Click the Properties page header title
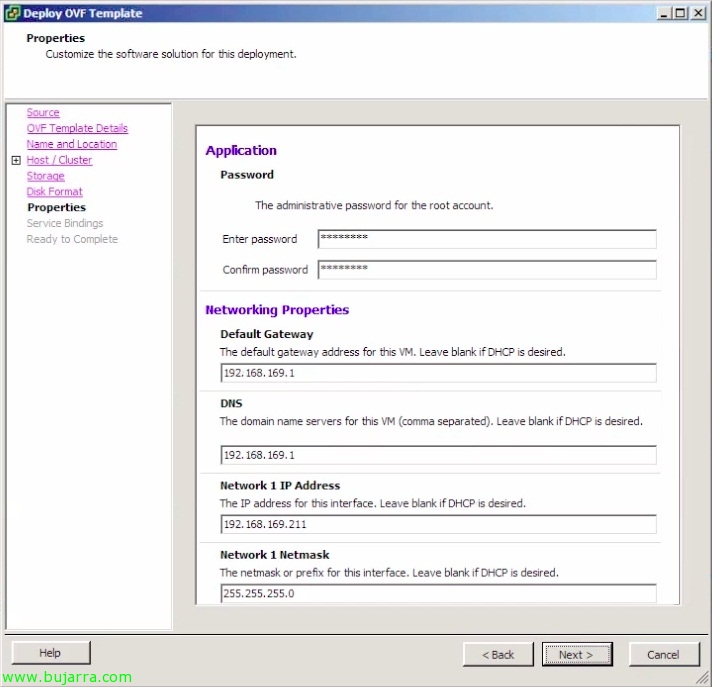The width and height of the screenshot is (712, 687). tap(55, 38)
